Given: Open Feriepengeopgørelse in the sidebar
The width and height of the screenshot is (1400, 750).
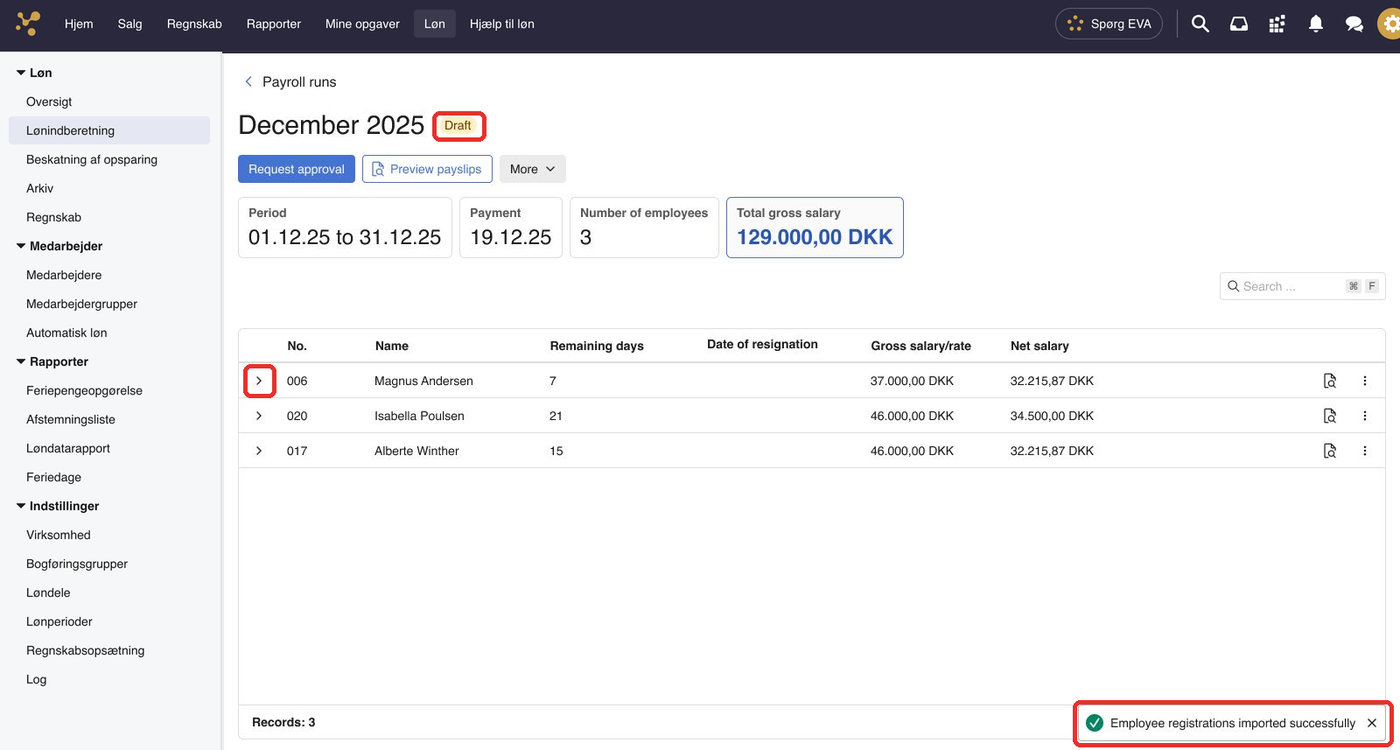Looking at the screenshot, I should [x=84, y=391].
